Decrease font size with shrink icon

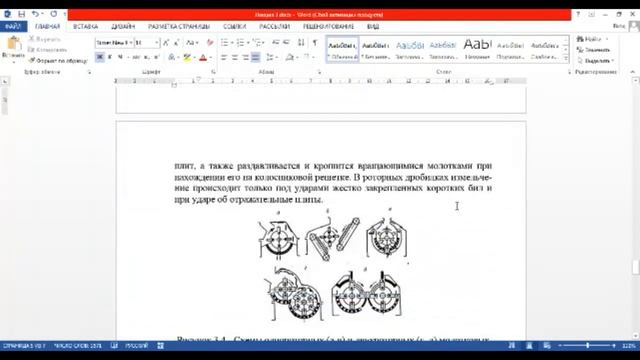[176, 42]
